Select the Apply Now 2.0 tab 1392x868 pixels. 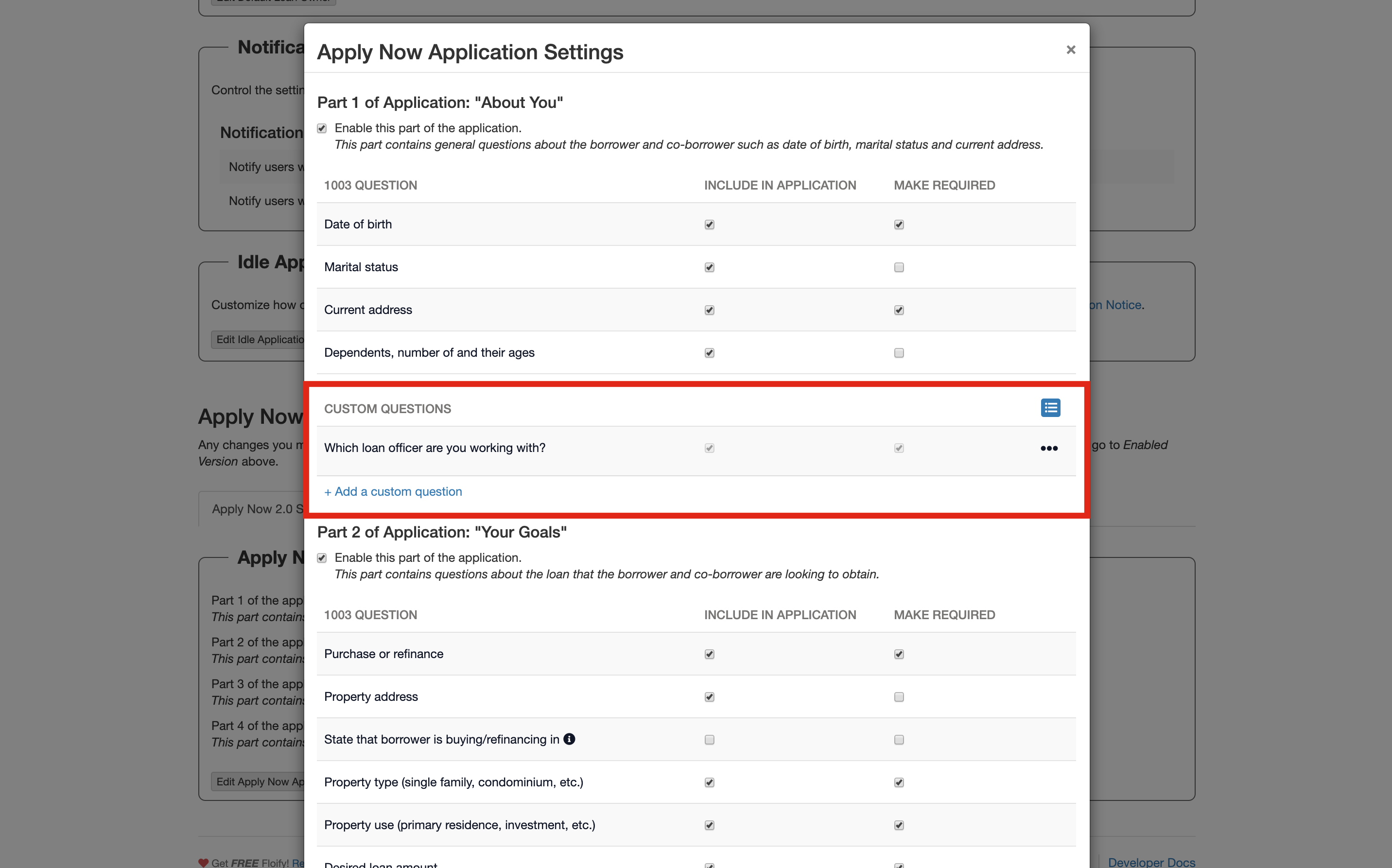coord(257,509)
